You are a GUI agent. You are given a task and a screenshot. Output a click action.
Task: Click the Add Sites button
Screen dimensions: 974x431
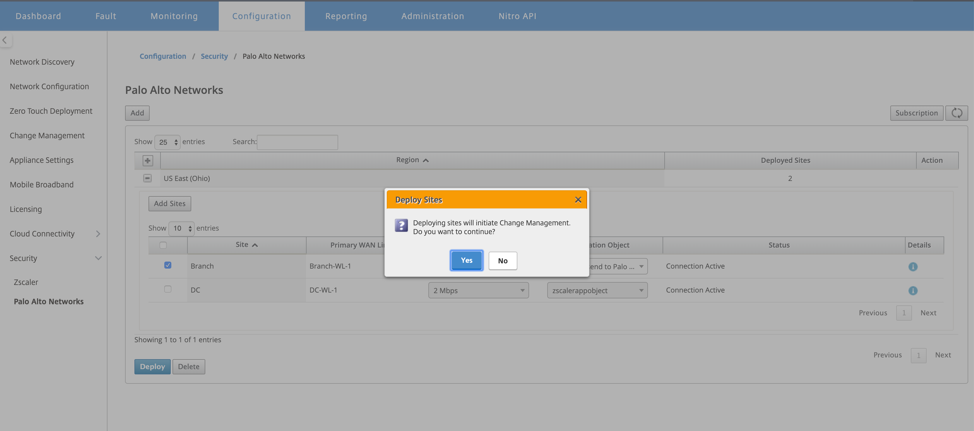(170, 204)
